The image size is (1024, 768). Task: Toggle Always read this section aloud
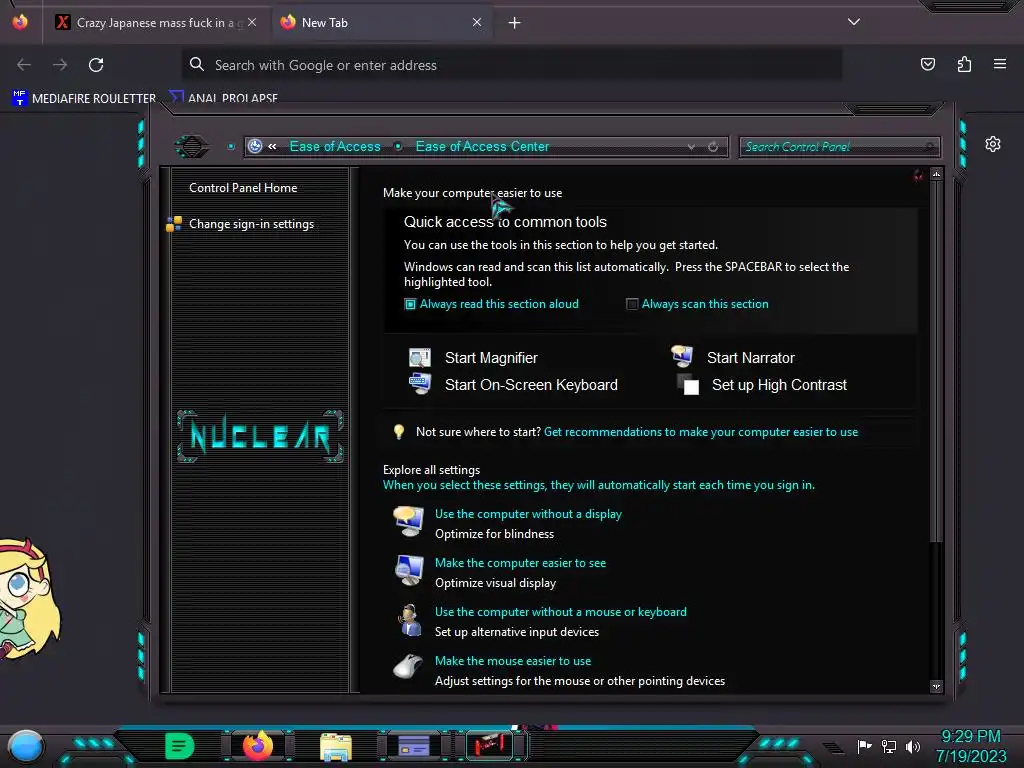pyautogui.click(x=410, y=304)
